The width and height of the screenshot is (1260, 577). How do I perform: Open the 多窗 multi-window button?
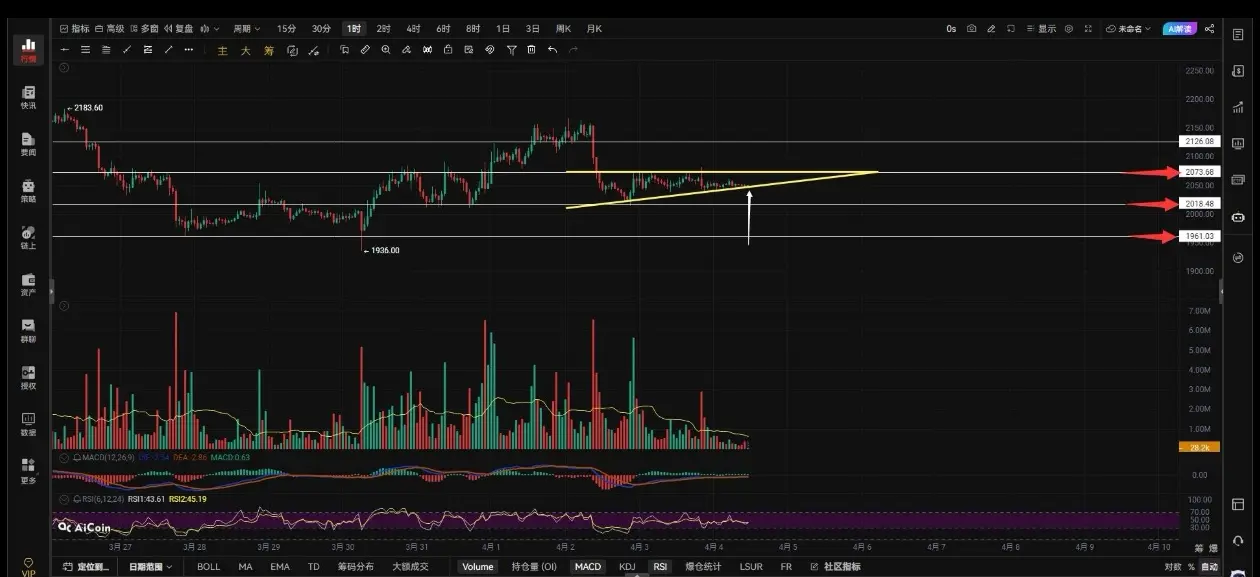point(144,29)
